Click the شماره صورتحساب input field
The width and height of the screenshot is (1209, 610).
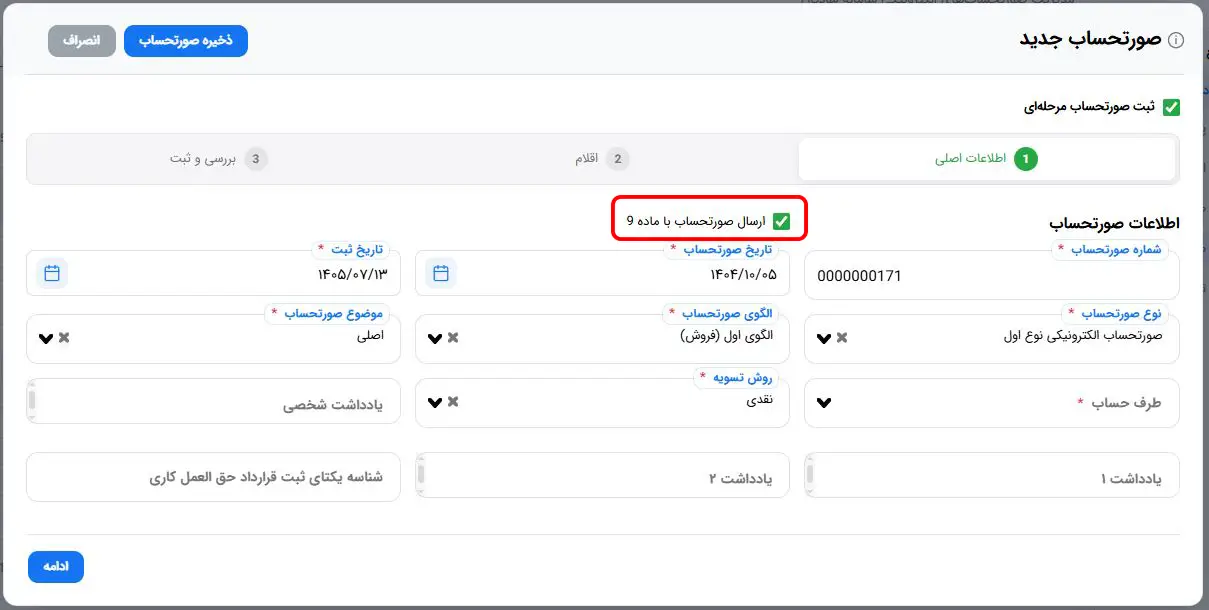[x=992, y=274]
